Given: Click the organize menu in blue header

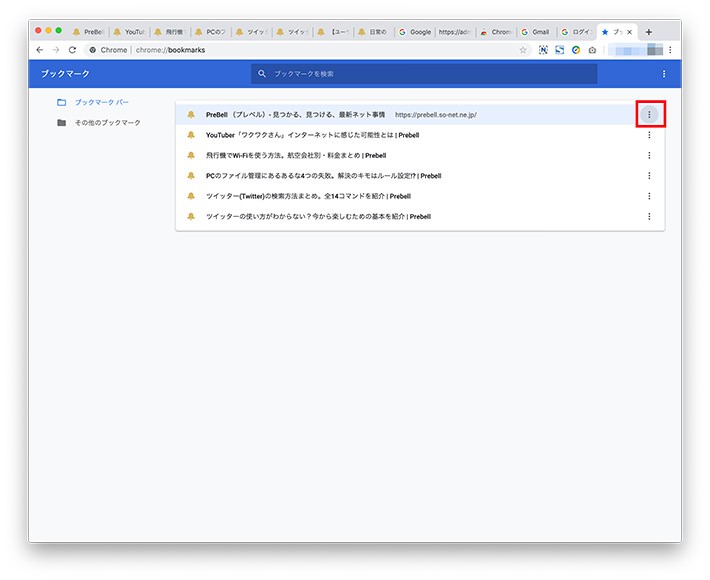Looking at the screenshot, I should tap(664, 74).
